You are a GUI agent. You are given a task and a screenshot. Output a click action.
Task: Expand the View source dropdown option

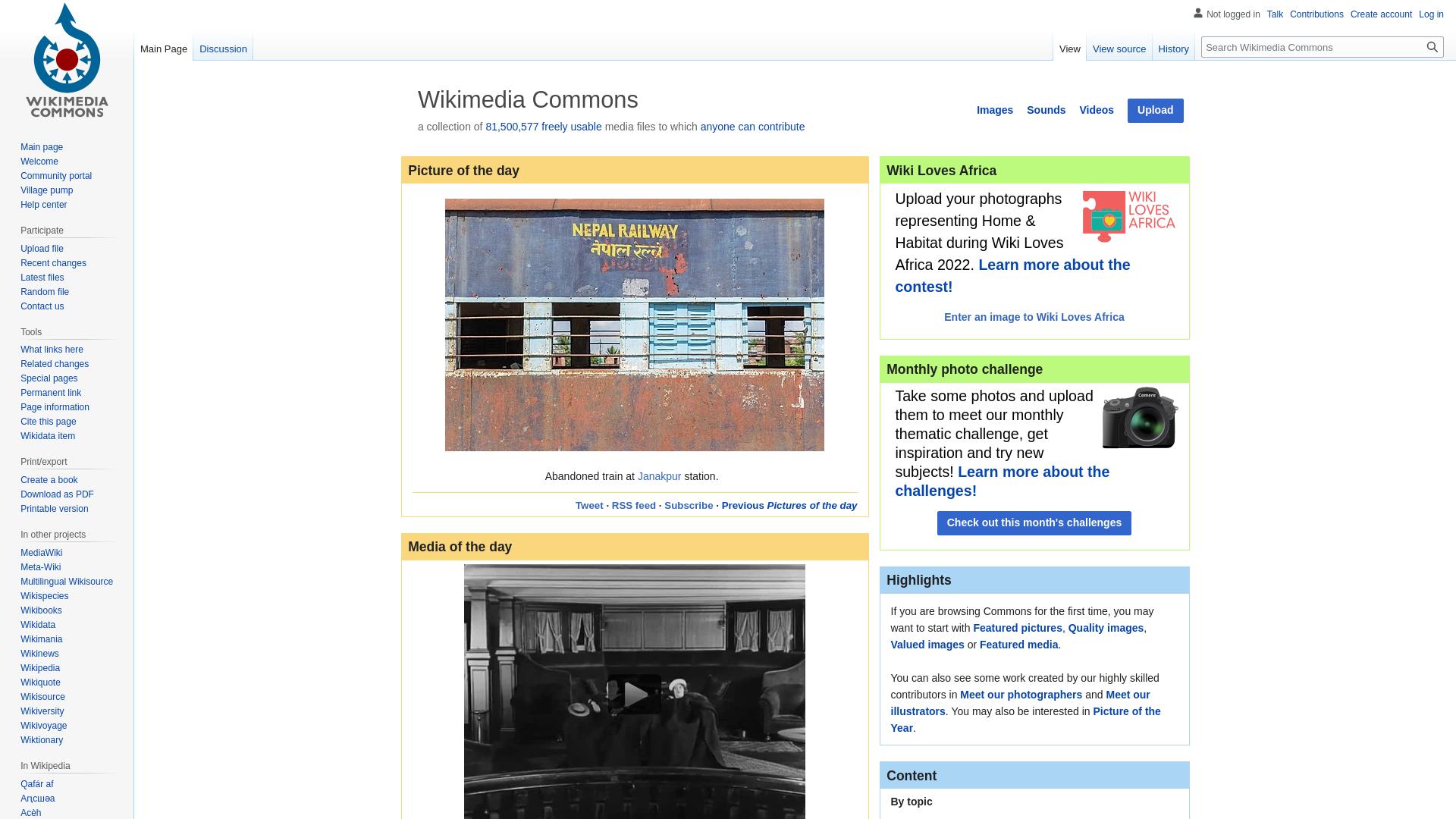pos(1119,49)
